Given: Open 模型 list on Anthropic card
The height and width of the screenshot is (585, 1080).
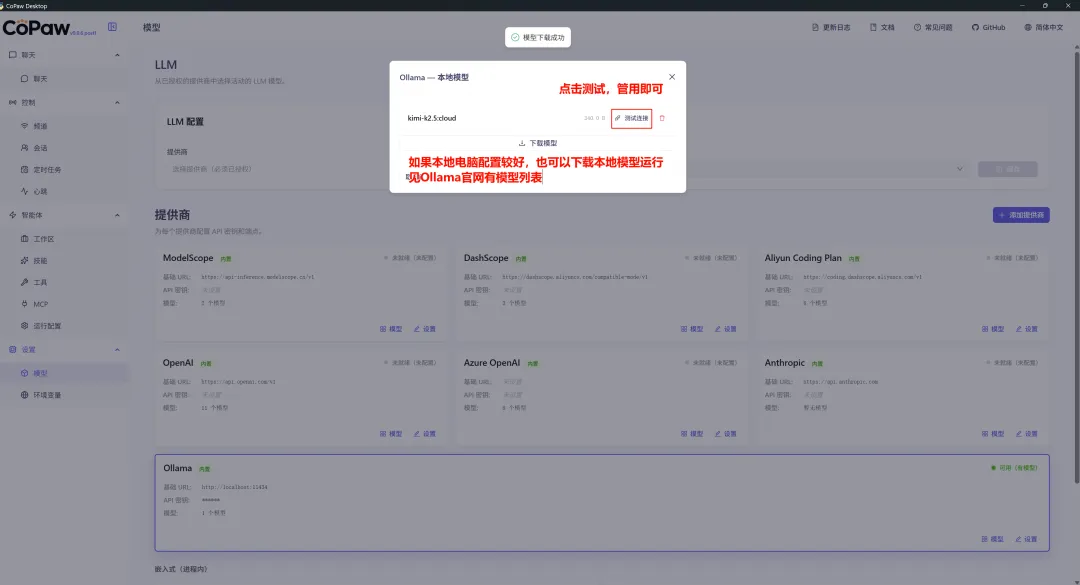Looking at the screenshot, I should click(x=993, y=434).
